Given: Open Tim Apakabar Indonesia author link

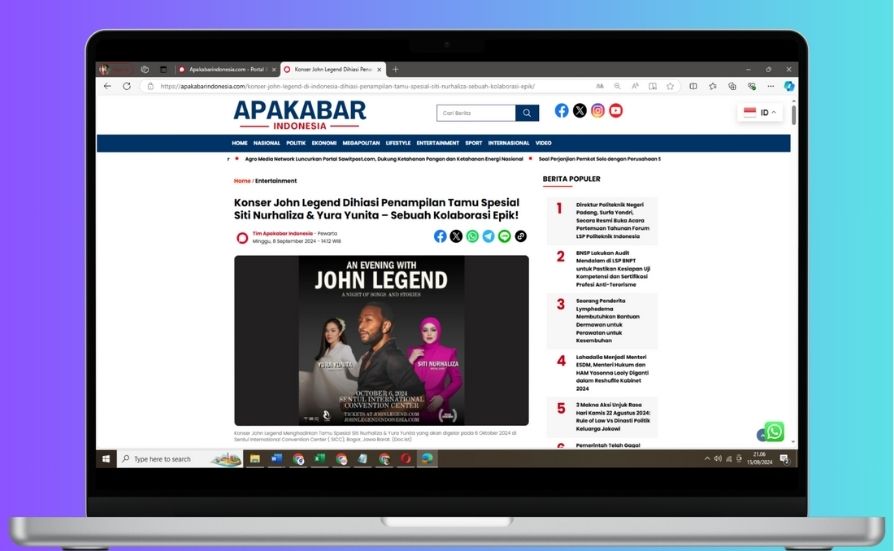Looking at the screenshot, I should pos(282,233).
